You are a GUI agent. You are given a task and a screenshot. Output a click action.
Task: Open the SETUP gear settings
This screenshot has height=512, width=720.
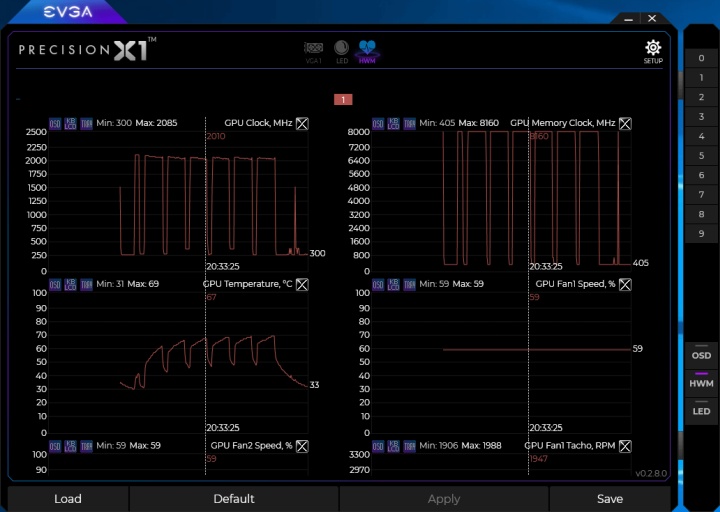click(x=653, y=52)
